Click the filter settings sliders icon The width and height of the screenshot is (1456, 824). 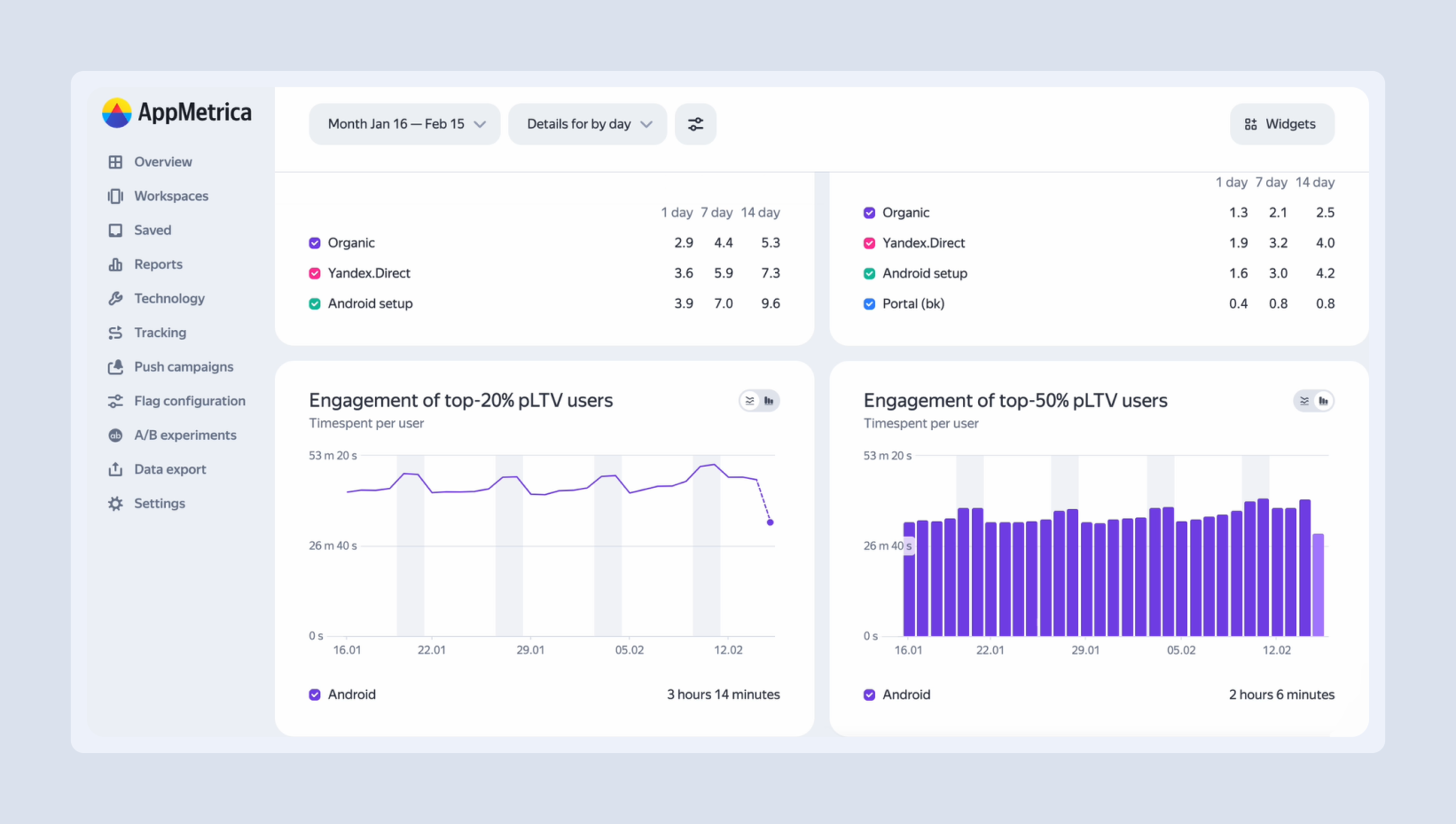tap(695, 124)
